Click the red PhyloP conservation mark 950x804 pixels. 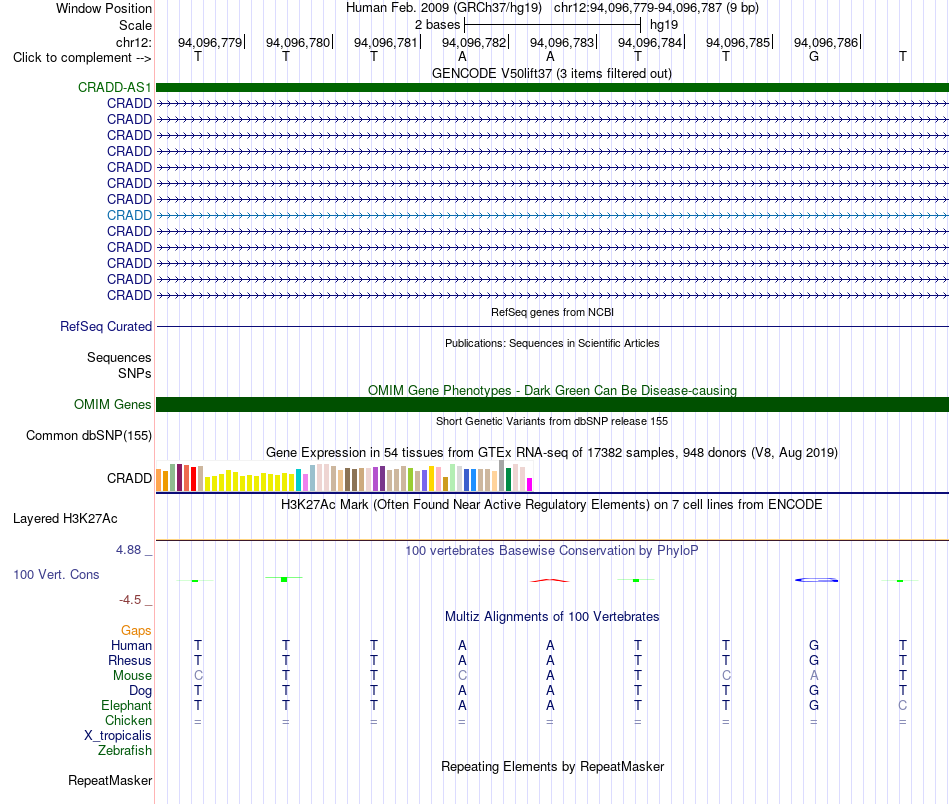click(550, 580)
